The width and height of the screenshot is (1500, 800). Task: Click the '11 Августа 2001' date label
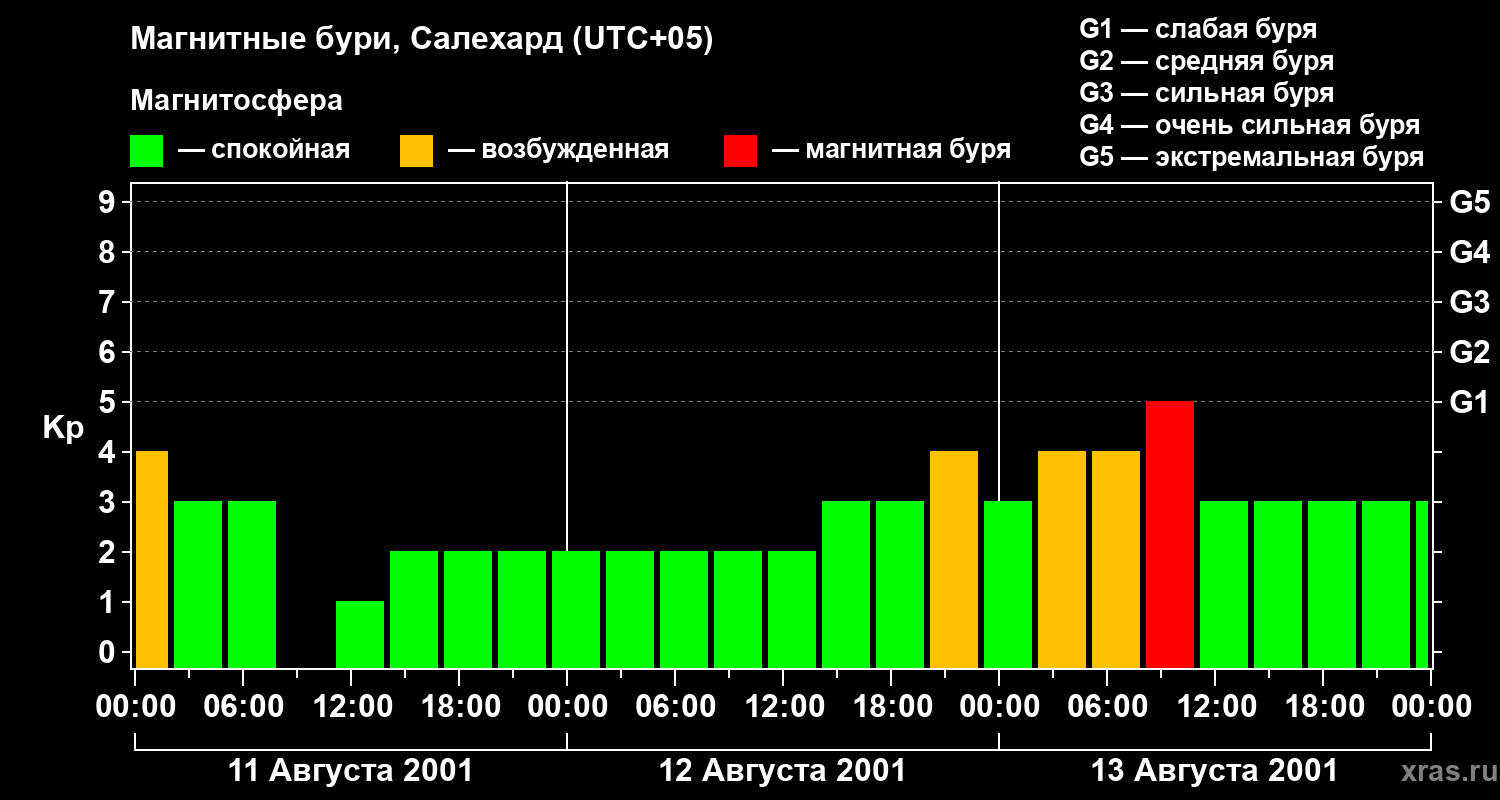351,771
